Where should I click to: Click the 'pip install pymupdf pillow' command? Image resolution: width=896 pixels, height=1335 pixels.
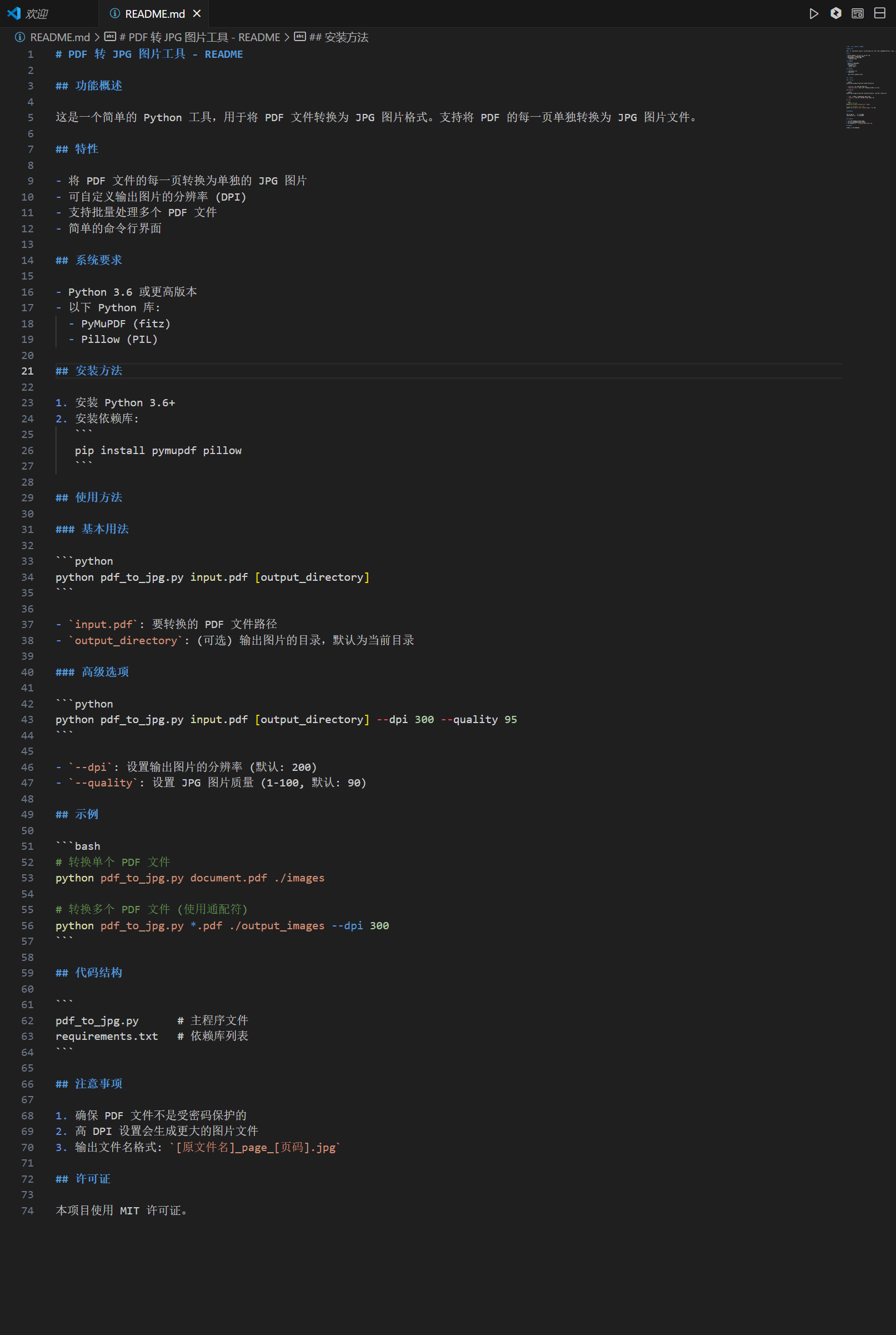pos(158,451)
